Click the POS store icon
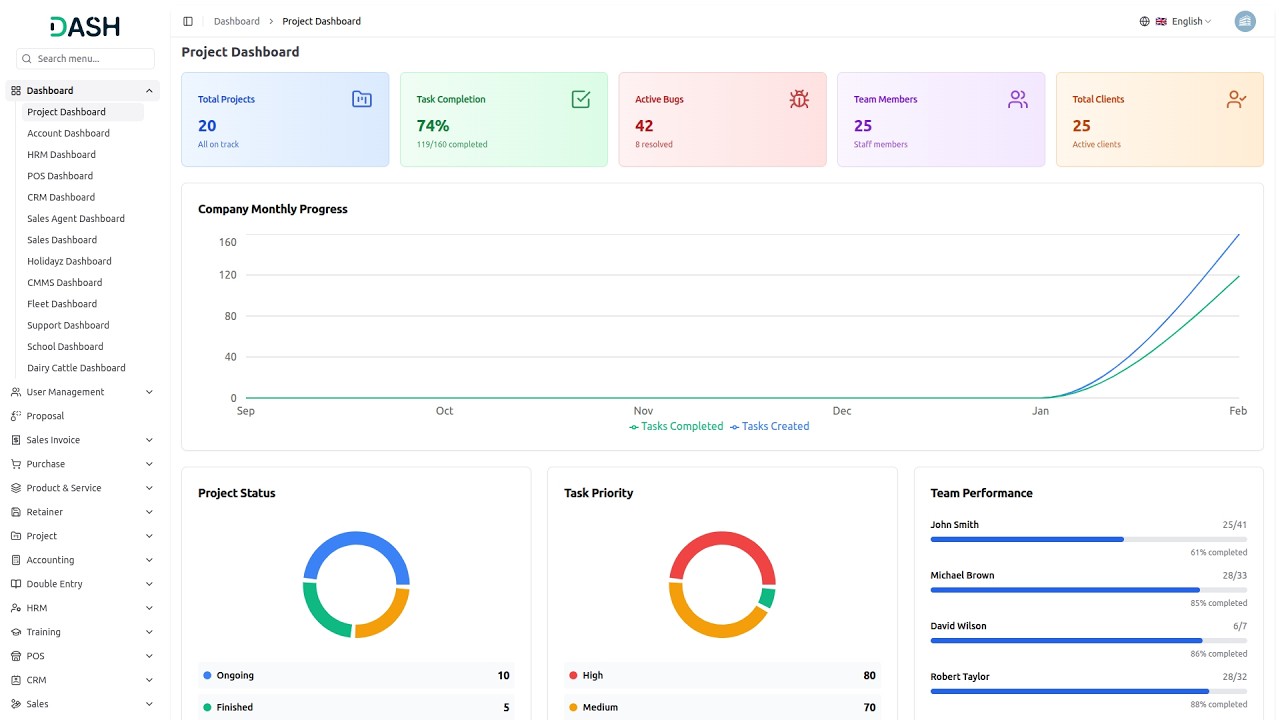1280x720 pixels. [16, 656]
